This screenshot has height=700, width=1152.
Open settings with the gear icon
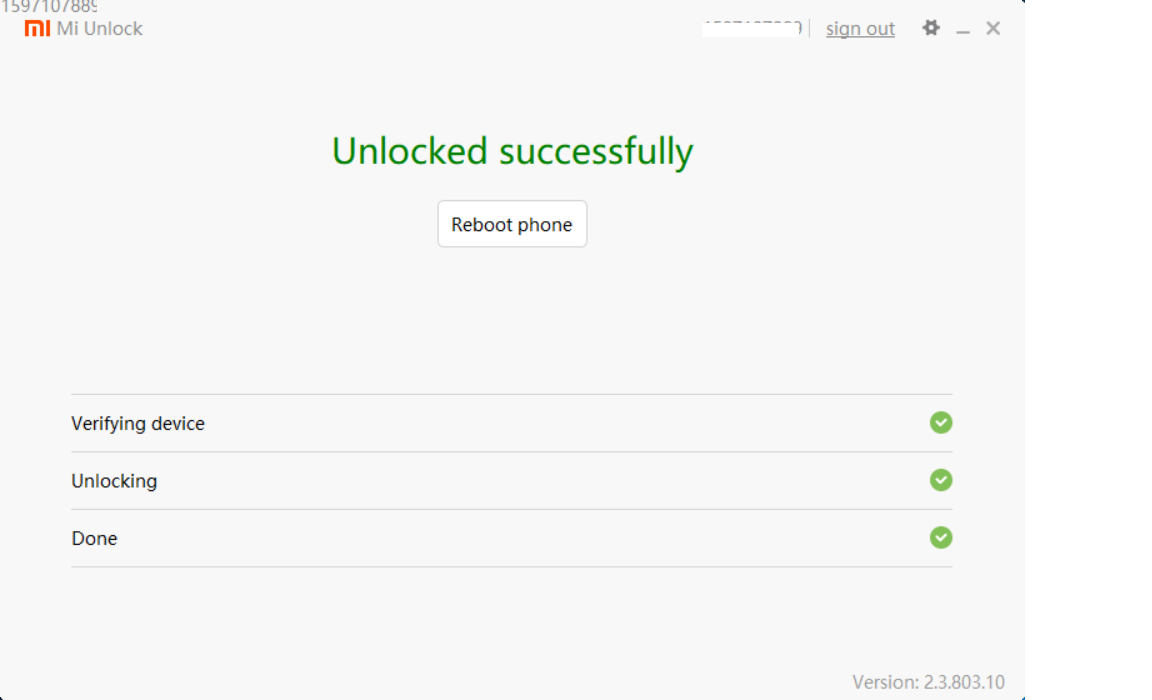click(x=931, y=28)
